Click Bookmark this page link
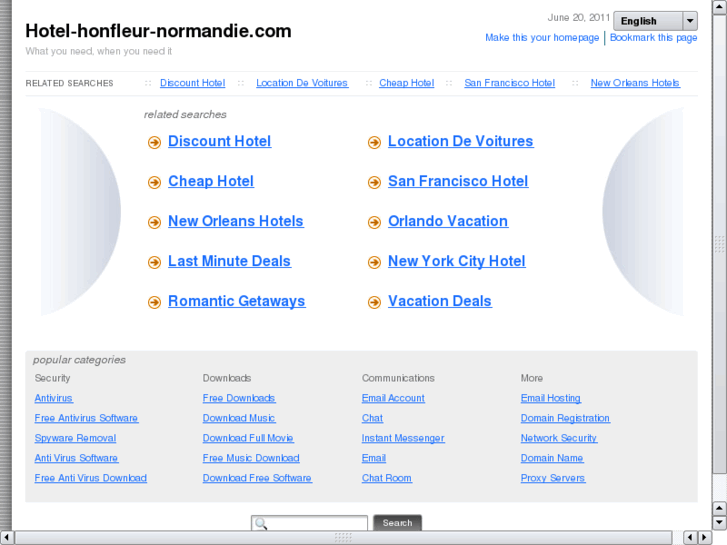This screenshot has width=727, height=545. [653, 38]
